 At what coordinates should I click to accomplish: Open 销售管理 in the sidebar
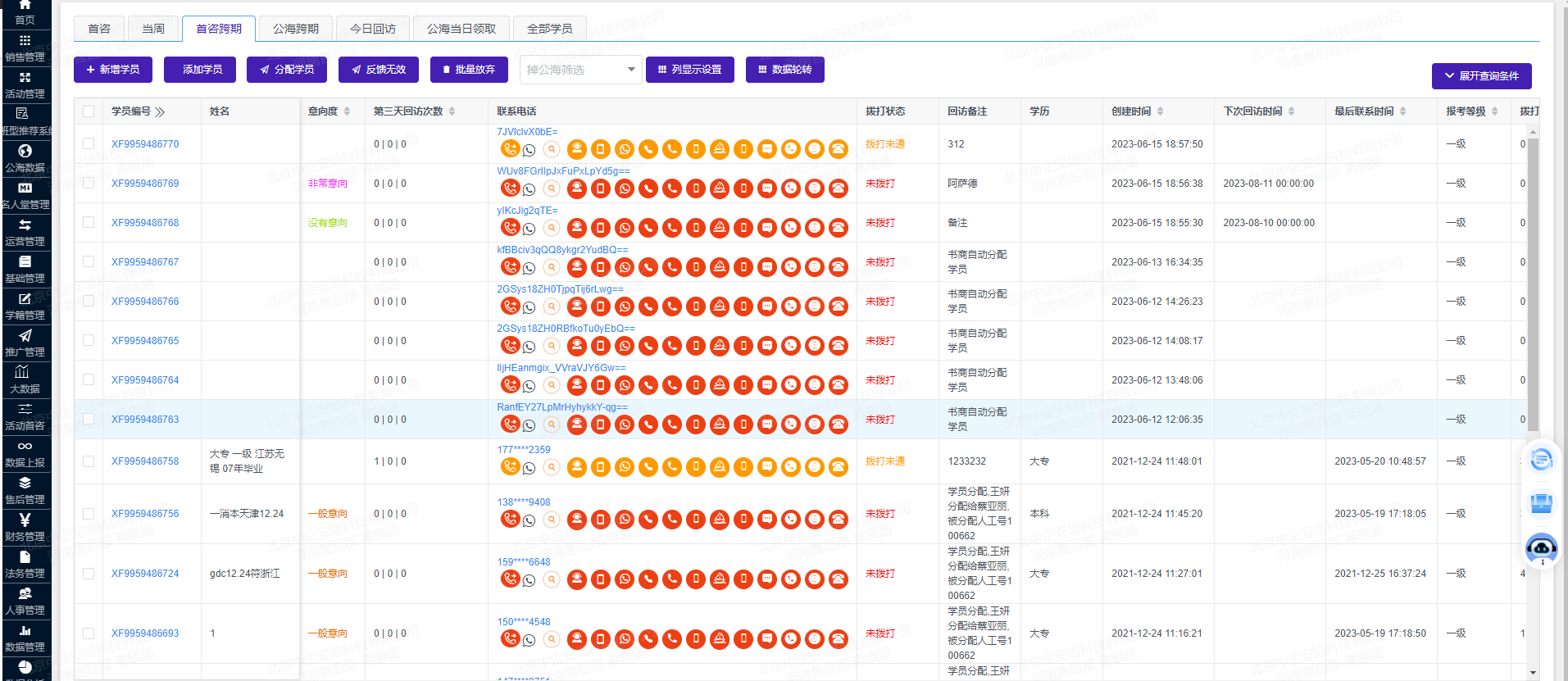(x=25, y=49)
